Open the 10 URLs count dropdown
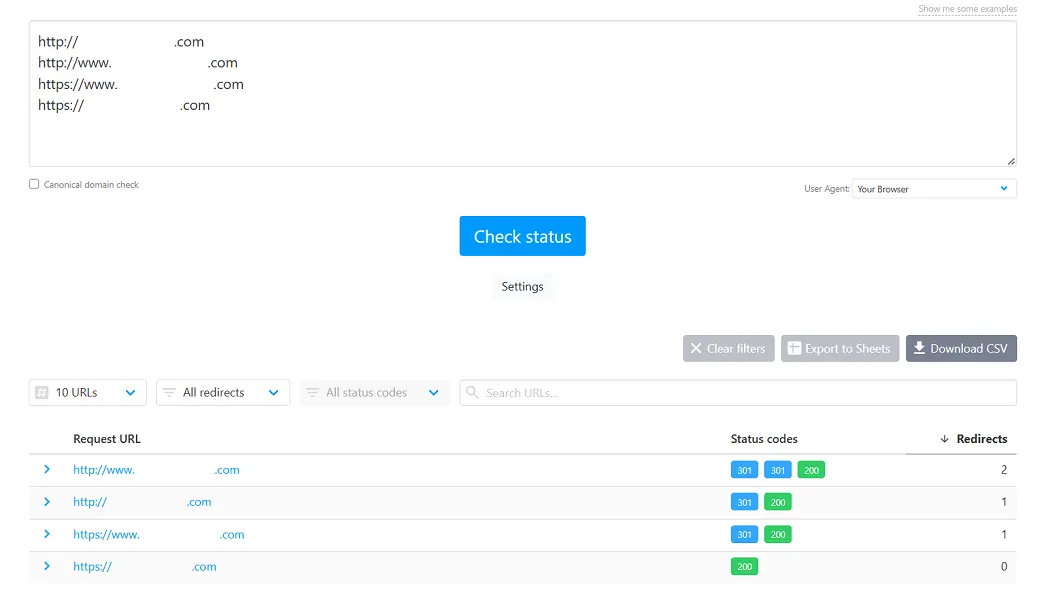The width and height of the screenshot is (1044, 600). coord(87,392)
